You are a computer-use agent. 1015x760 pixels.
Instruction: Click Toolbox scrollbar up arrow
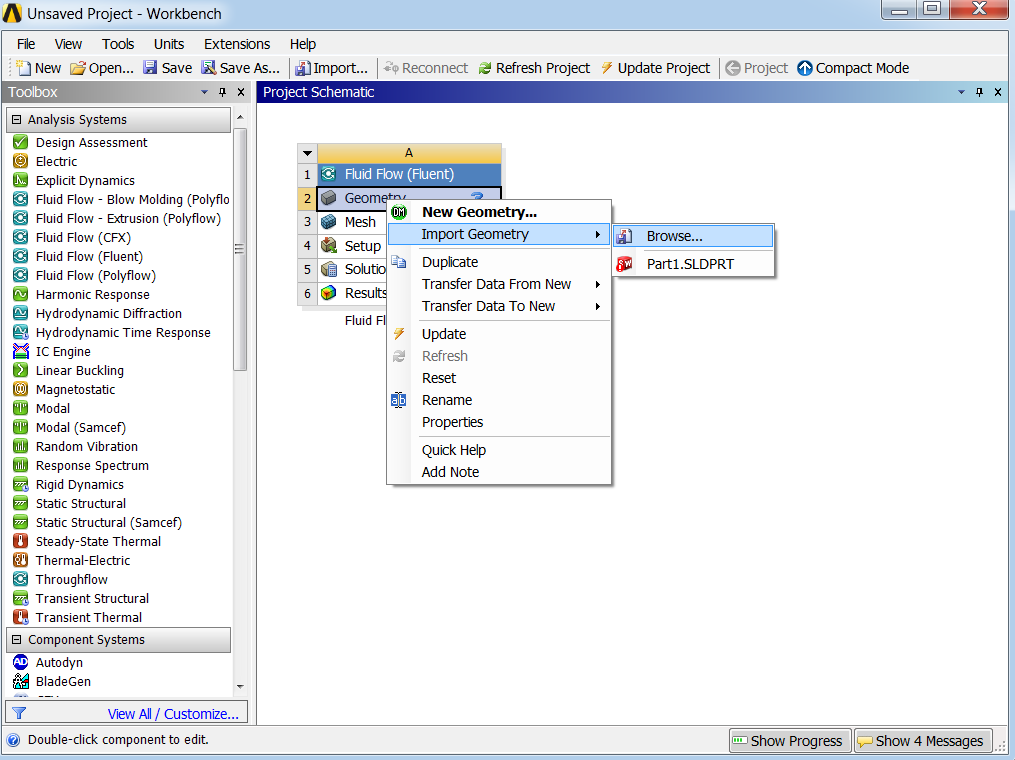point(240,117)
